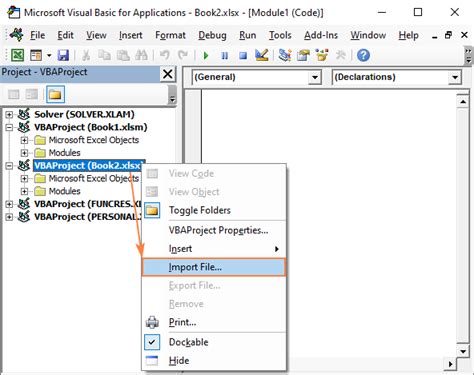
Task: Choose VBAProject Properties... in context menu
Action: click(x=214, y=230)
